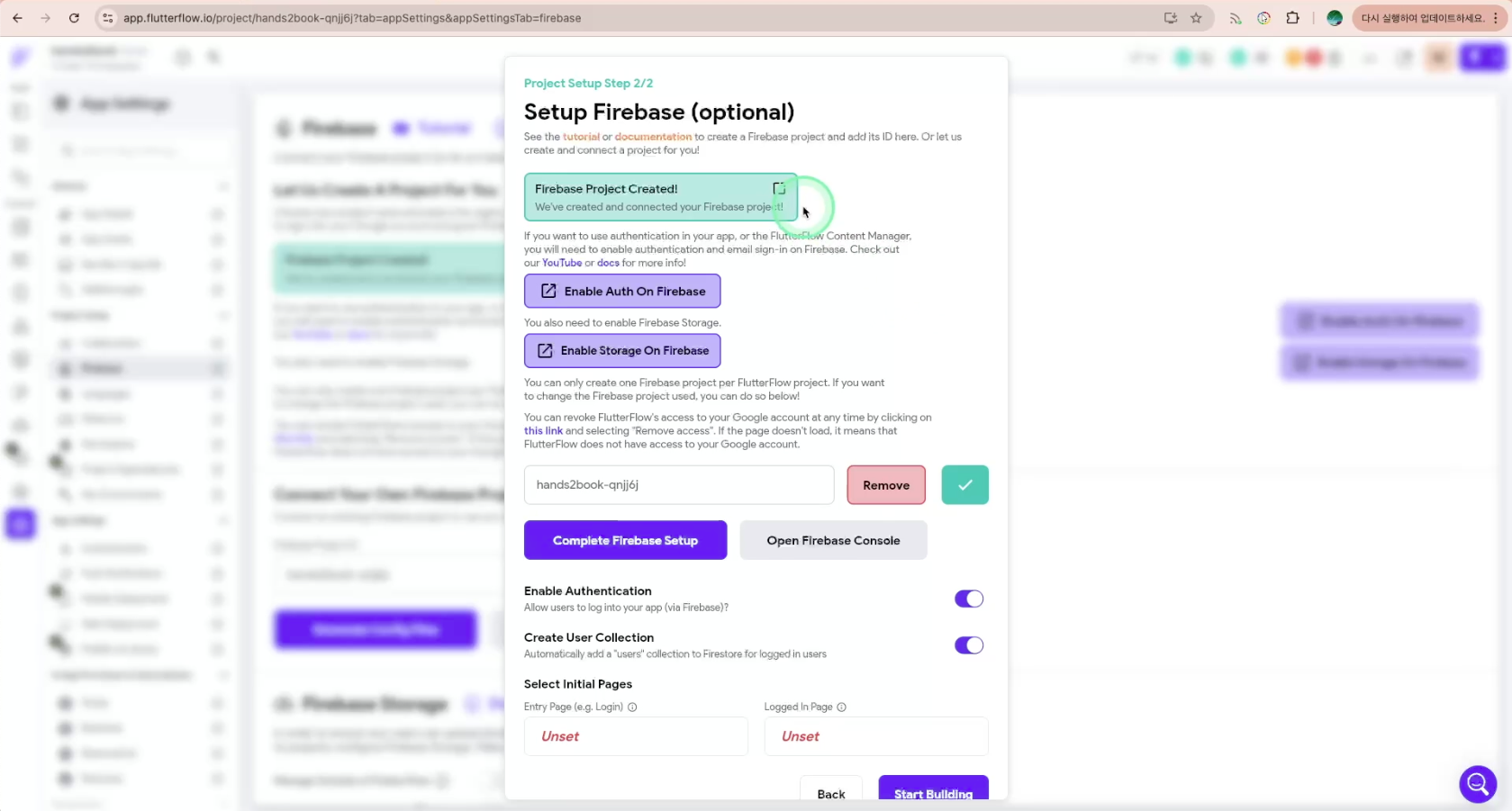Viewport: 1512px width, 811px height.
Task: Click the install app icon in address bar
Action: click(1171, 18)
